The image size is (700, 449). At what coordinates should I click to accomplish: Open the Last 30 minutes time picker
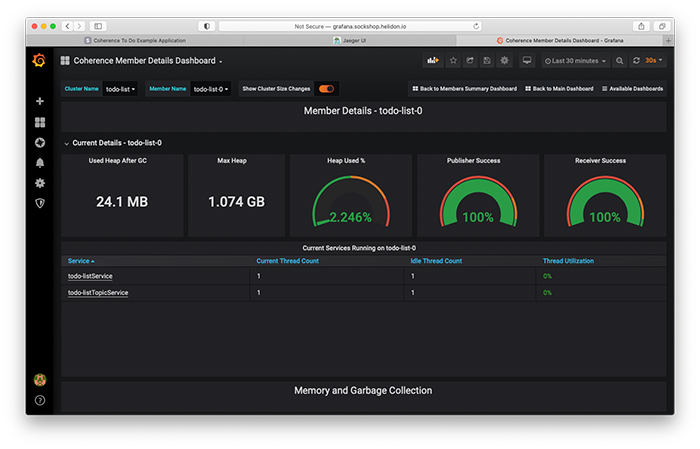point(575,60)
